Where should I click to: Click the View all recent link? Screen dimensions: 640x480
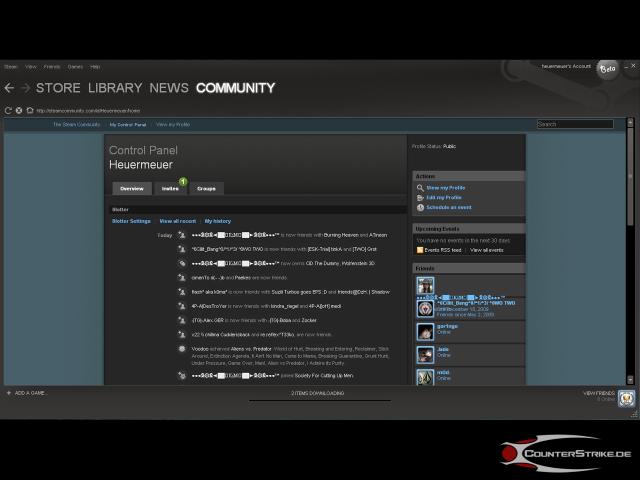pos(178,221)
